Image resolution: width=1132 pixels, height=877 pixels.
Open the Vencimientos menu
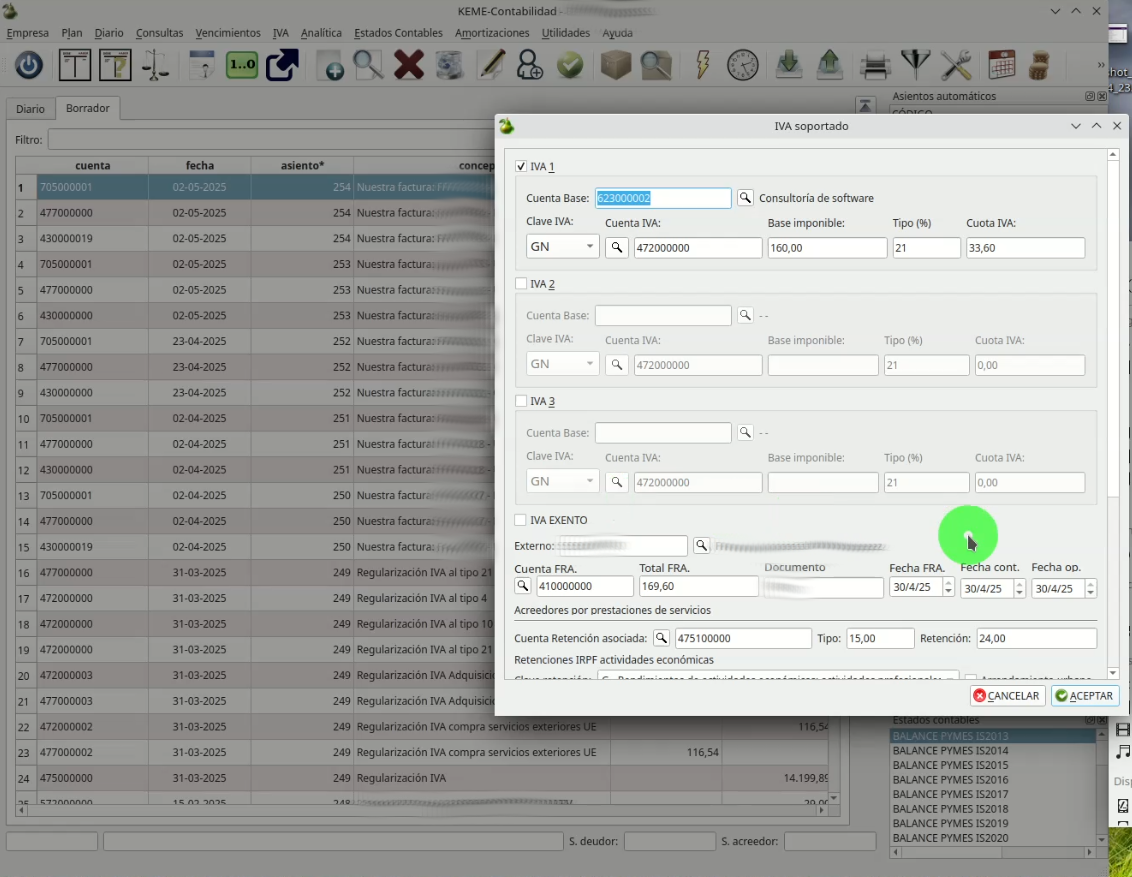point(228,32)
